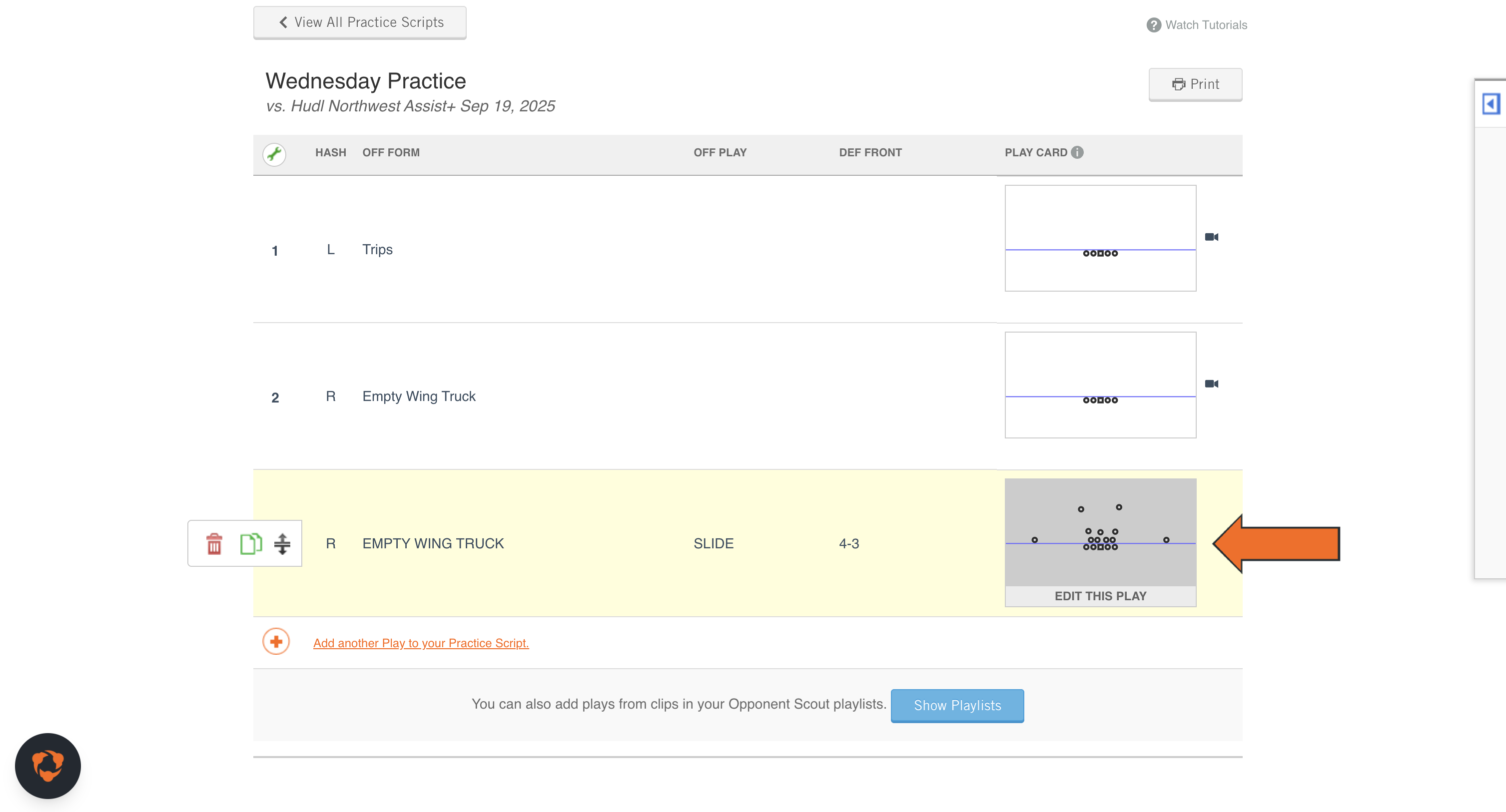Click the Trips formation cell
Viewport: 1506px width, 812px height.
[x=377, y=249]
